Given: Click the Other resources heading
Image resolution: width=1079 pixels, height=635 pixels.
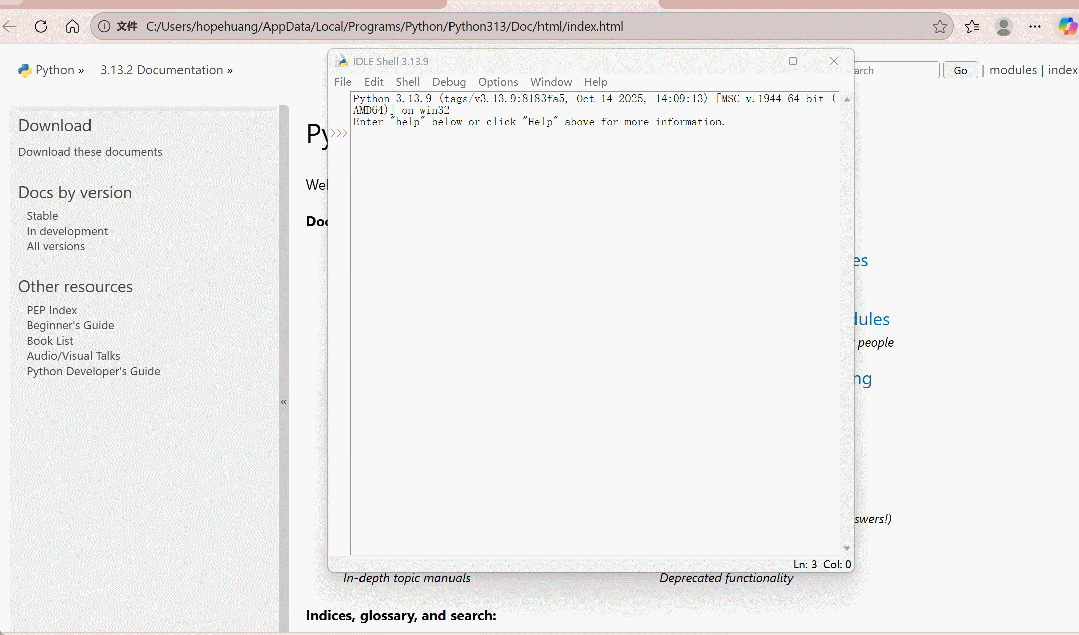Looking at the screenshot, I should point(76,287).
